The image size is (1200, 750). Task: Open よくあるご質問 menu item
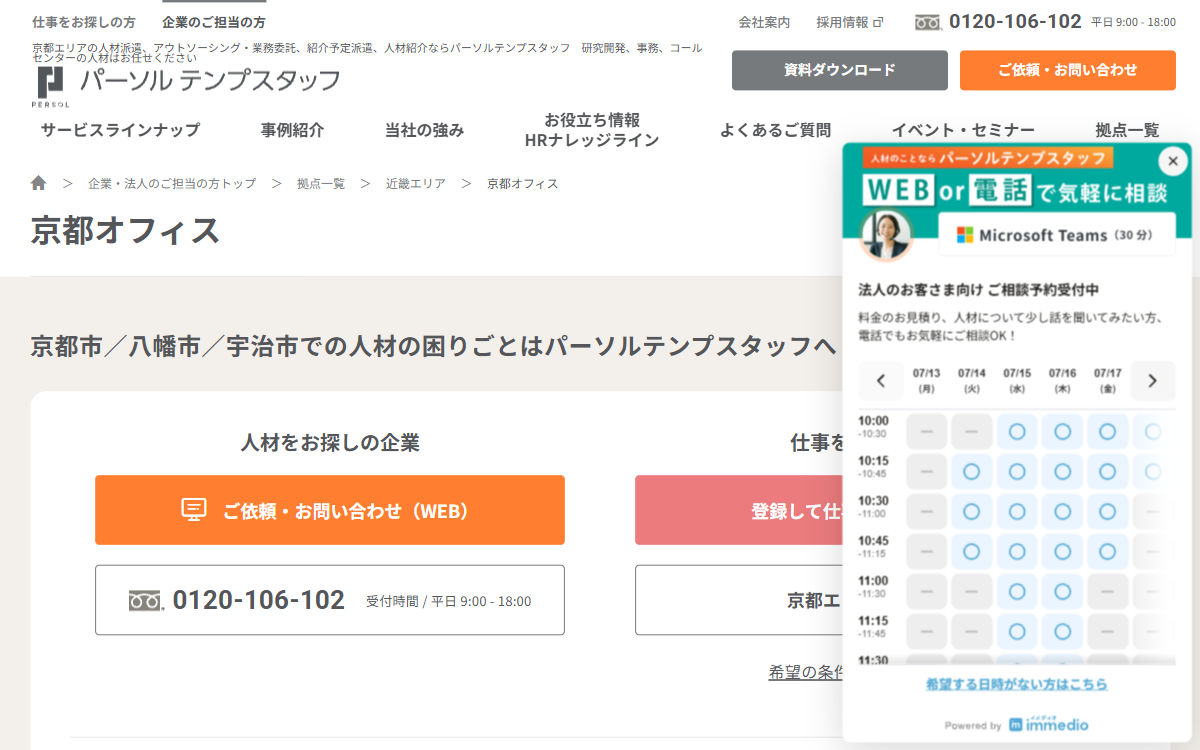[x=775, y=130]
